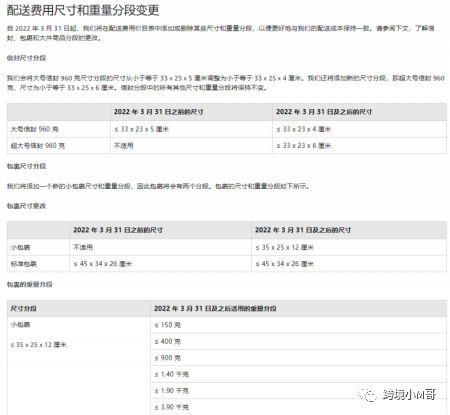This screenshot has width=450, height=415.
Task: Click the 信封尺寸分段 section heading
Action: pyautogui.click(x=26, y=58)
